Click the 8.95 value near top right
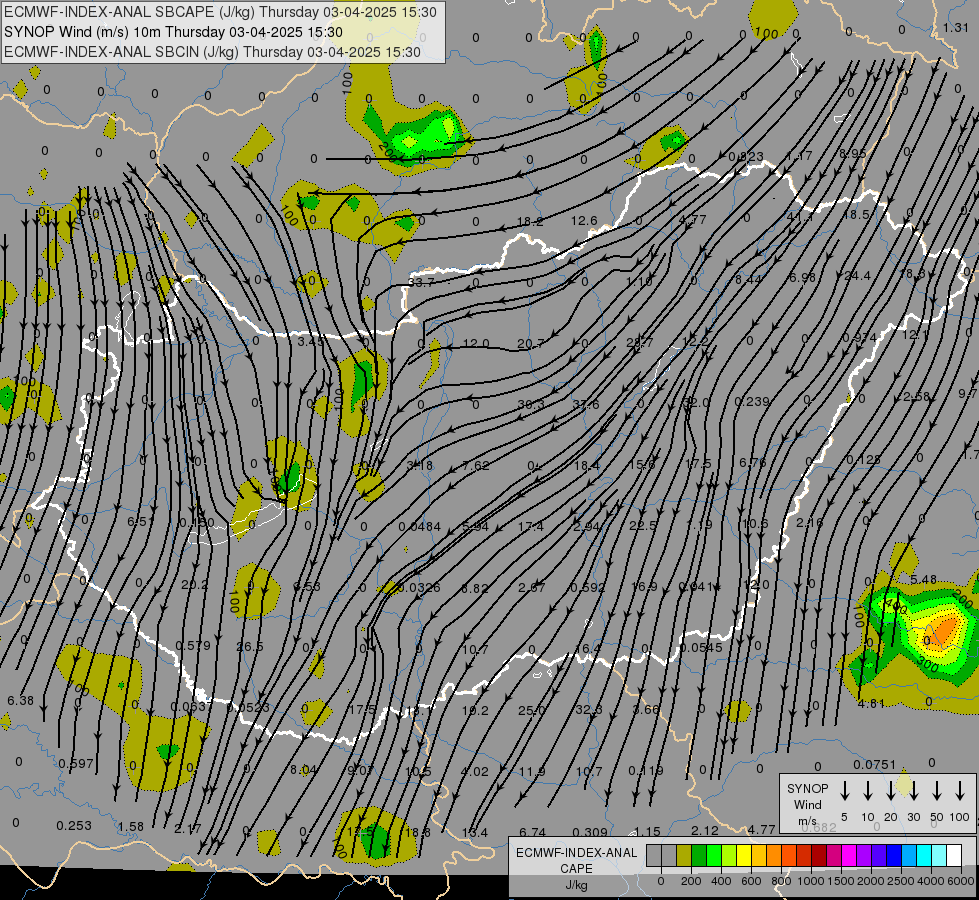This screenshot has height=900, width=979. point(852,153)
